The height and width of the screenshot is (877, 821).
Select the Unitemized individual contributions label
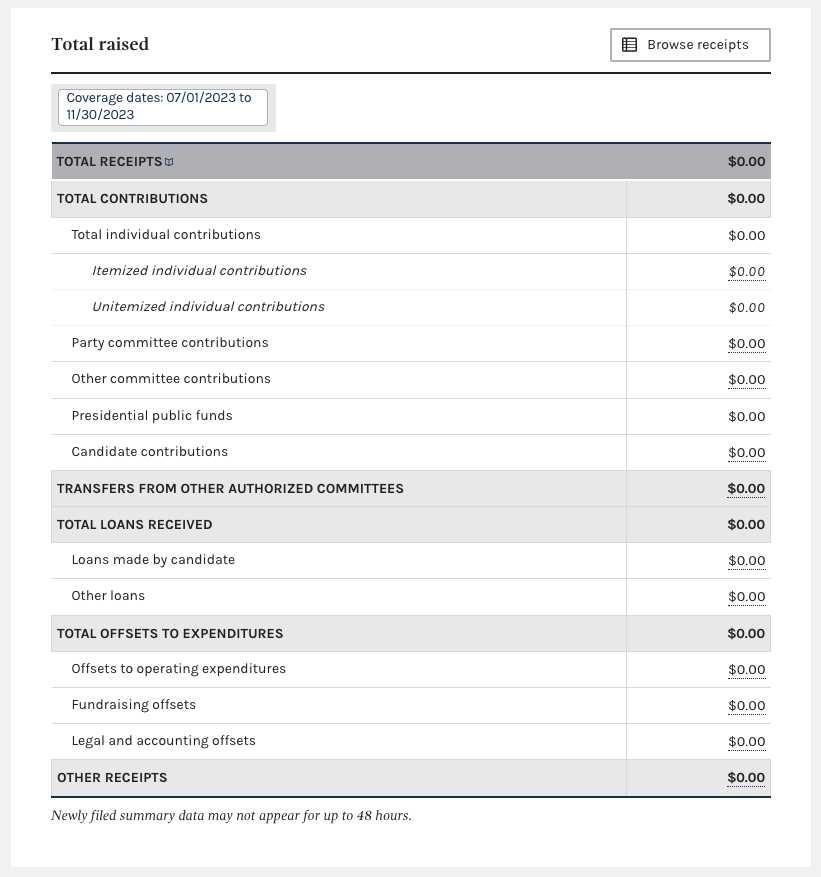pos(209,307)
